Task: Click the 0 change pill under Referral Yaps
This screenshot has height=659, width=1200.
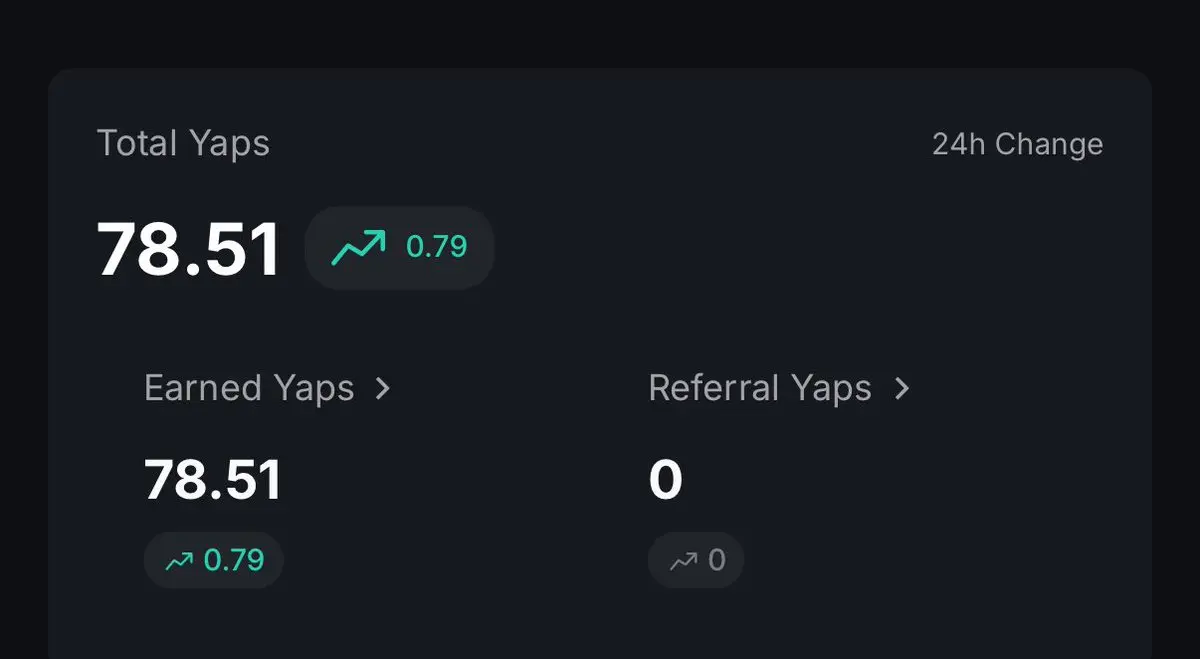Action: point(696,560)
